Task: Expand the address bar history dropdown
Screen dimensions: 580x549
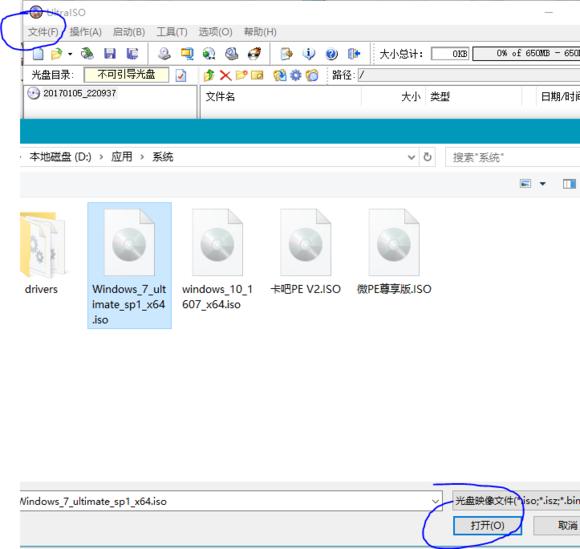Action: tap(411, 157)
